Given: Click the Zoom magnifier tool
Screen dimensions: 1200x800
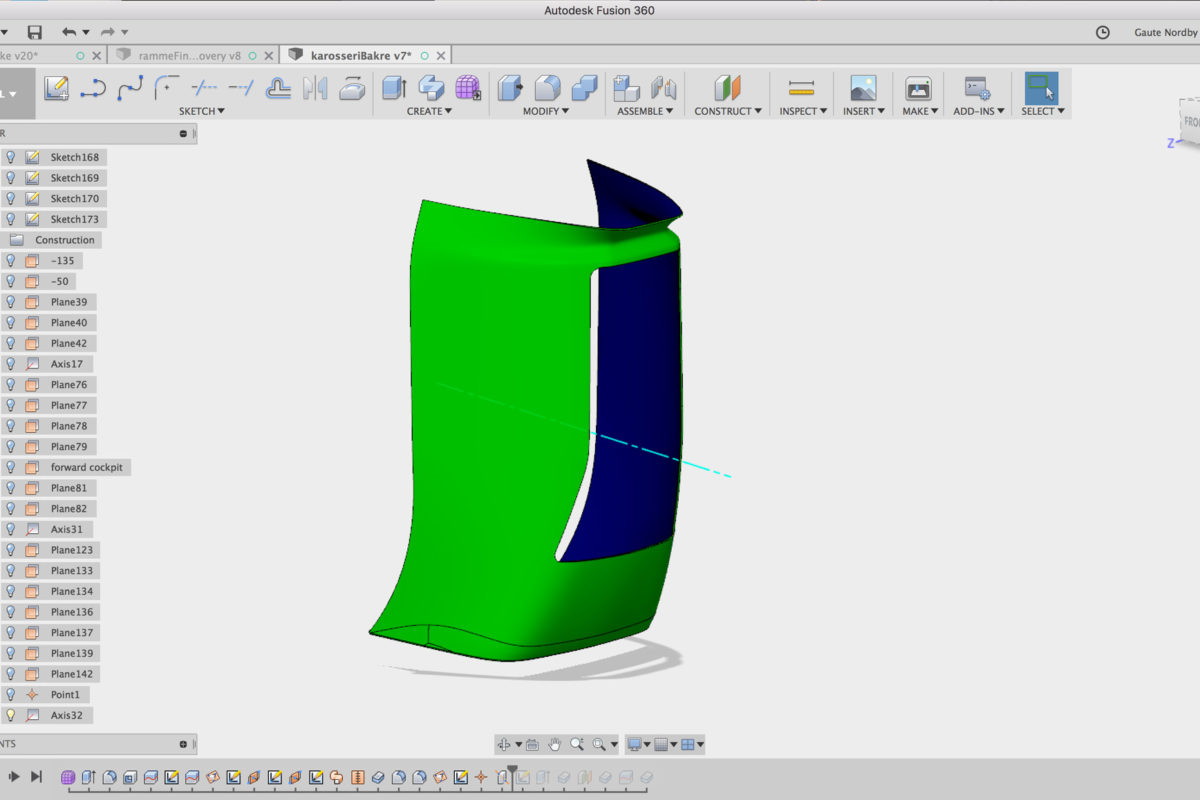Looking at the screenshot, I should pyautogui.click(x=577, y=744).
